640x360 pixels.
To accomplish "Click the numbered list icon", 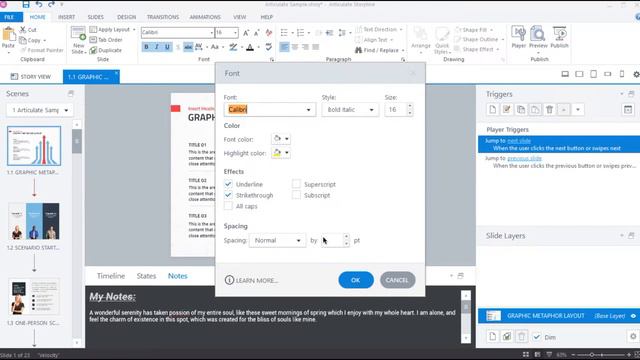I will point(300,33).
